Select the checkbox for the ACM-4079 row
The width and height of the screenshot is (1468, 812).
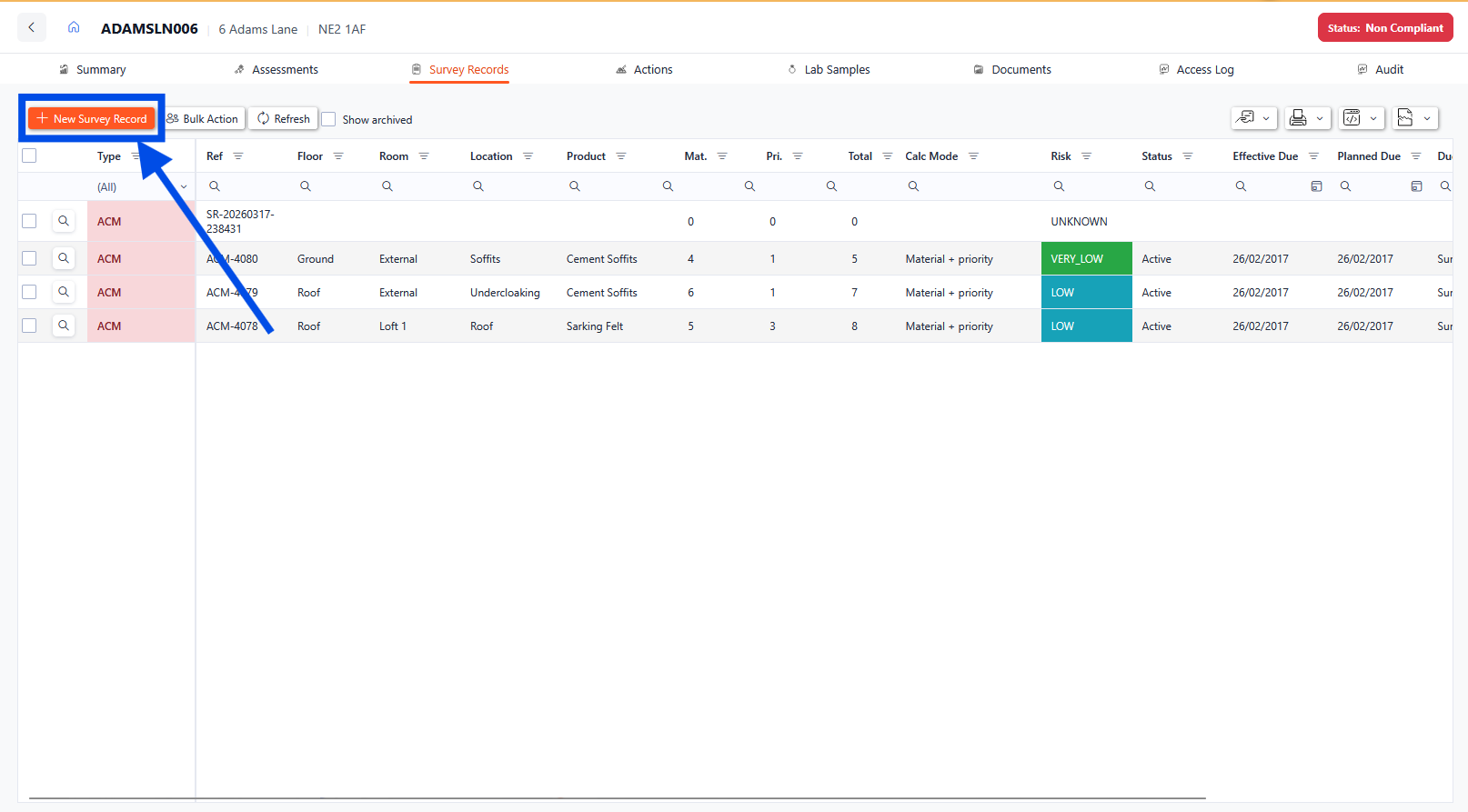(29, 292)
